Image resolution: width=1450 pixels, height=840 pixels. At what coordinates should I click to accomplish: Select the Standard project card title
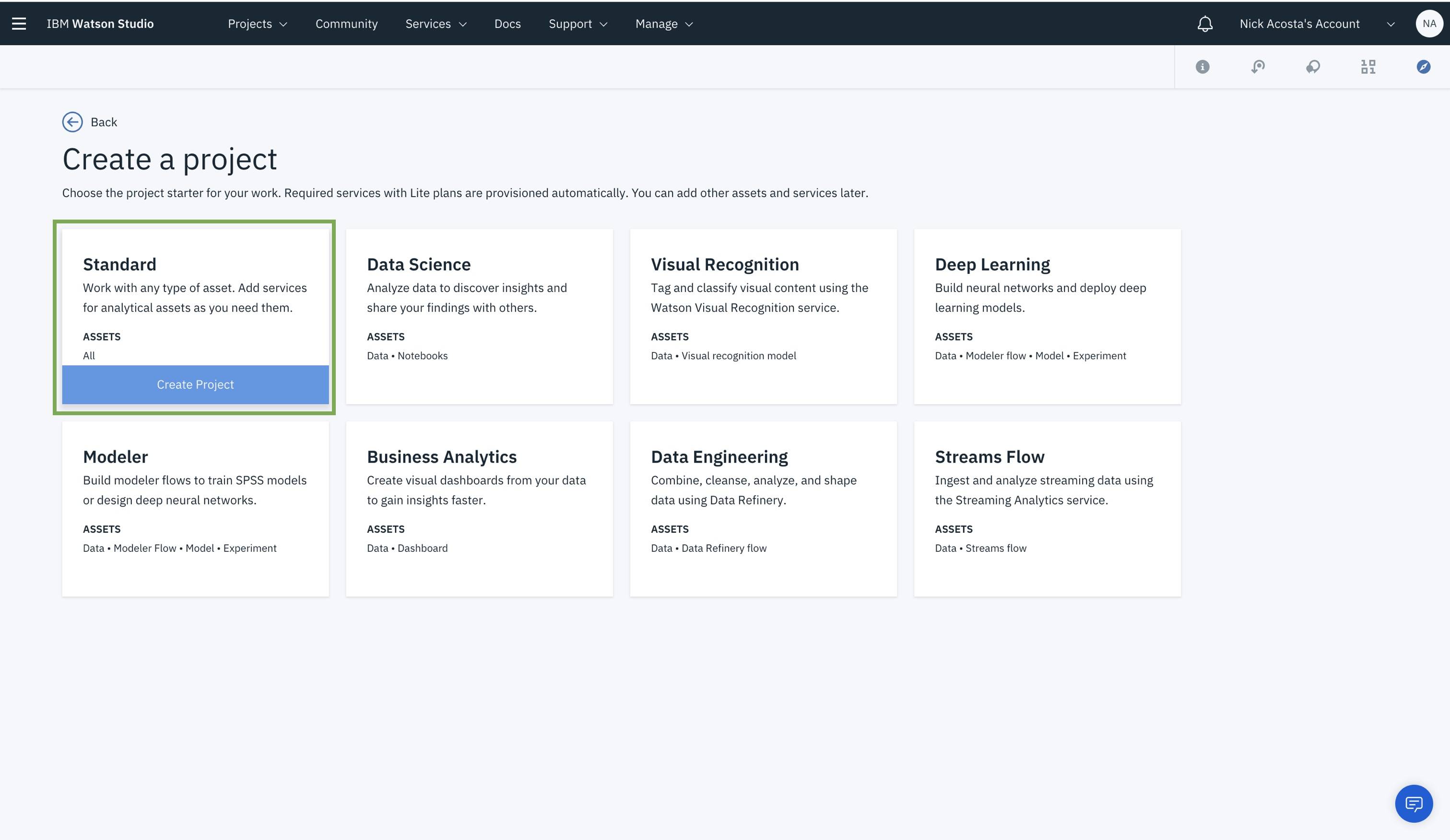tap(120, 264)
